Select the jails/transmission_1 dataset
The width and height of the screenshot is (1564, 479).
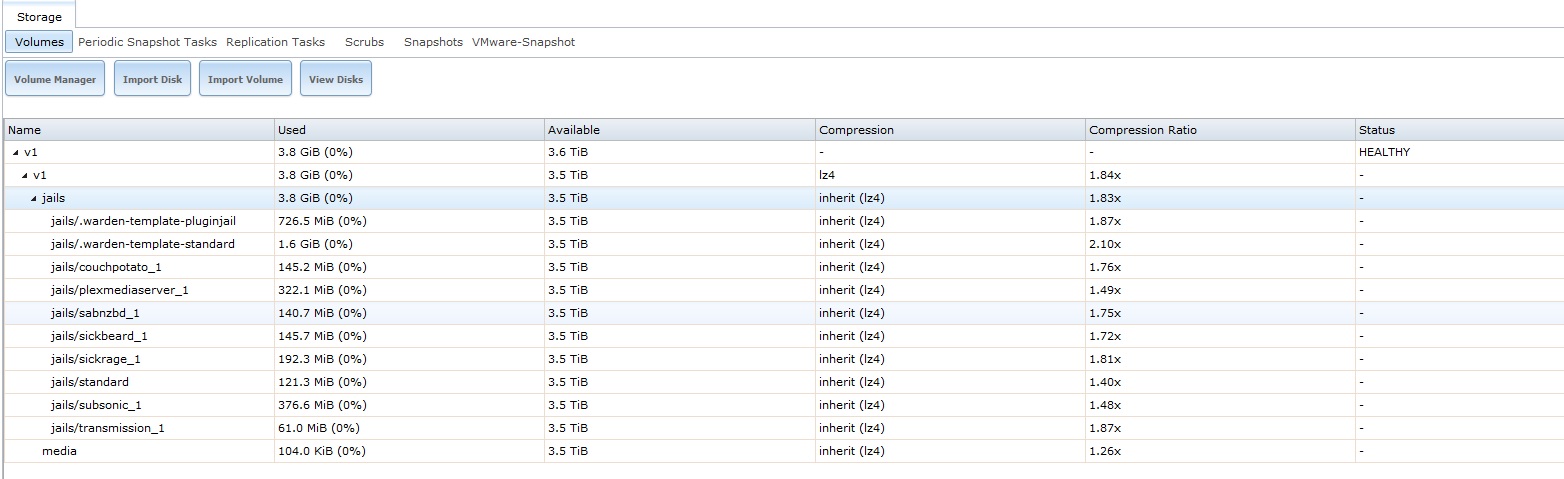(783, 428)
